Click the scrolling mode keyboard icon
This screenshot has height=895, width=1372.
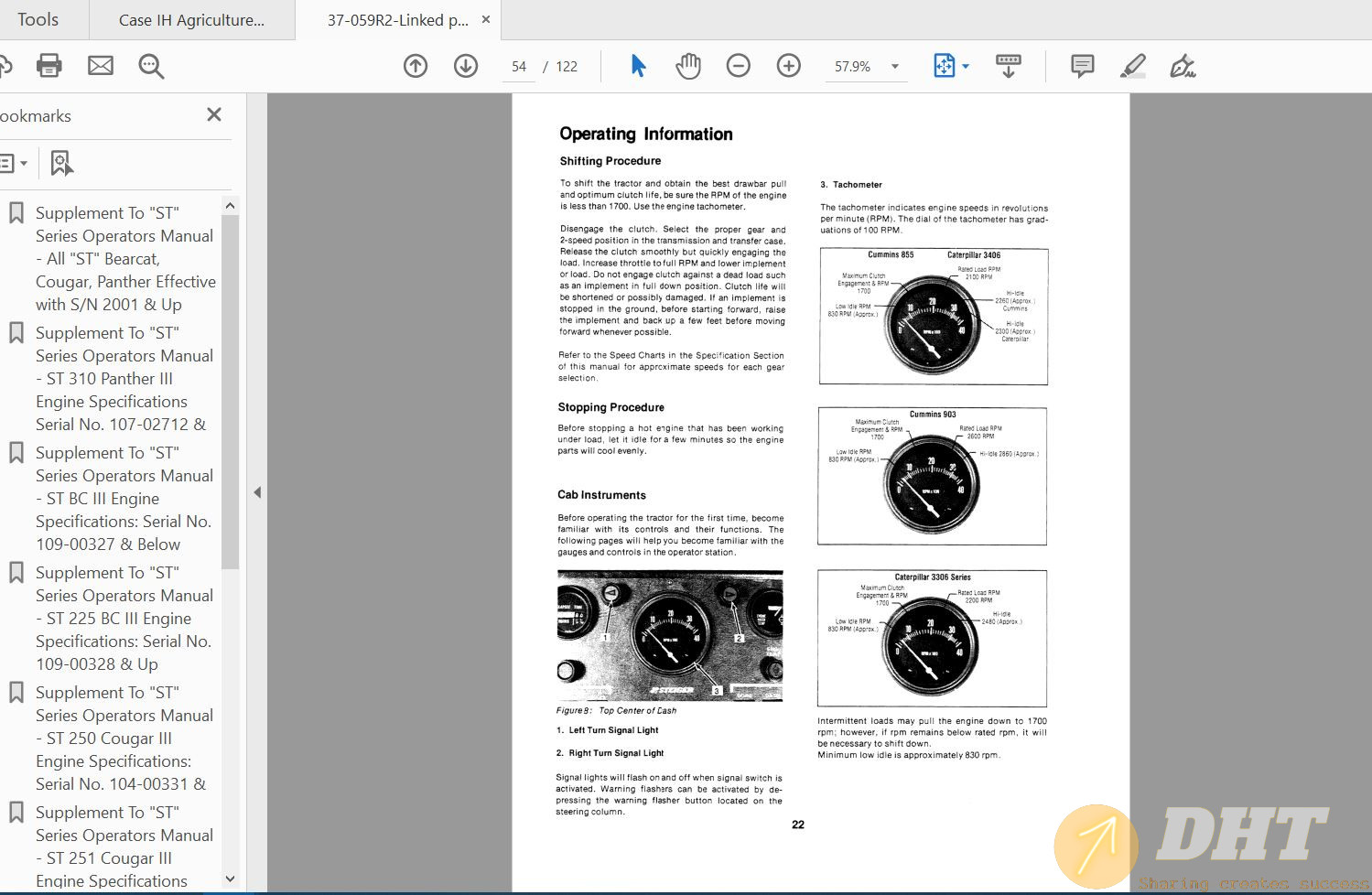[1008, 66]
